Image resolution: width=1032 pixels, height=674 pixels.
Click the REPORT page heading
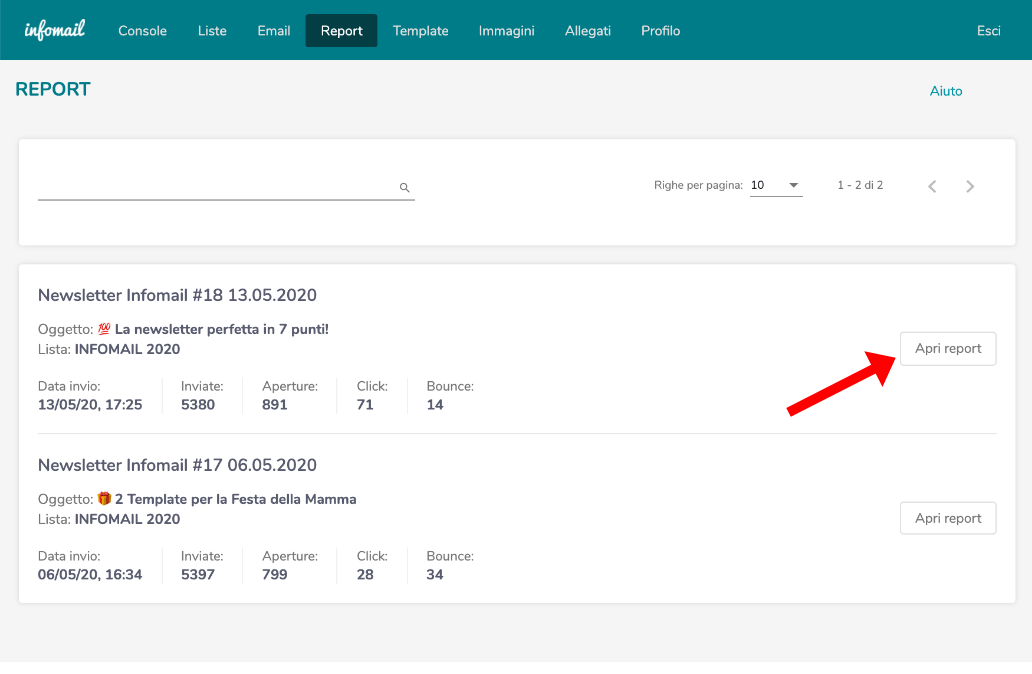click(x=53, y=90)
